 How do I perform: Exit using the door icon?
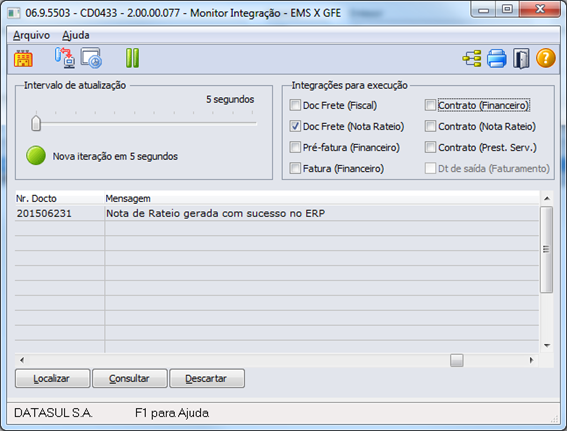coord(521,58)
